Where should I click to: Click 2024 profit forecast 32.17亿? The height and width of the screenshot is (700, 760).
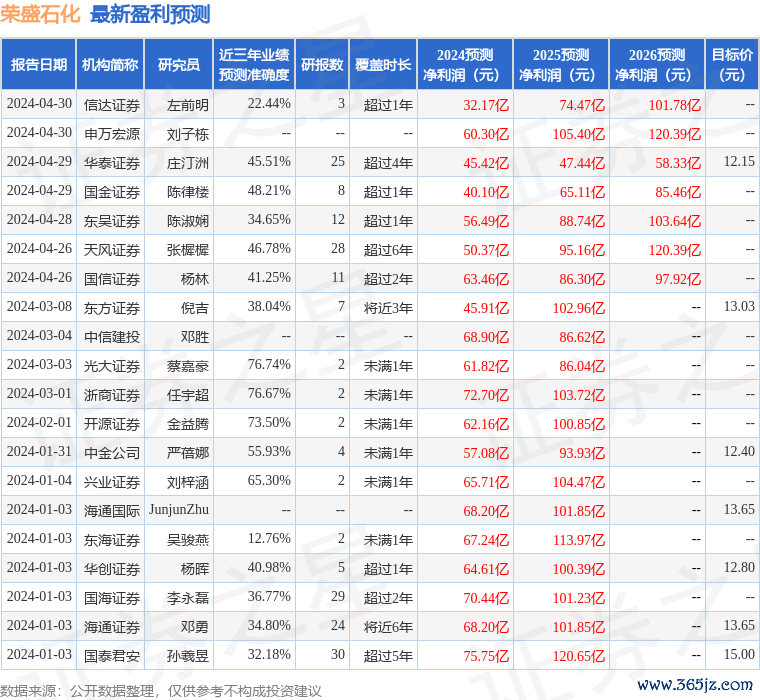pos(486,105)
